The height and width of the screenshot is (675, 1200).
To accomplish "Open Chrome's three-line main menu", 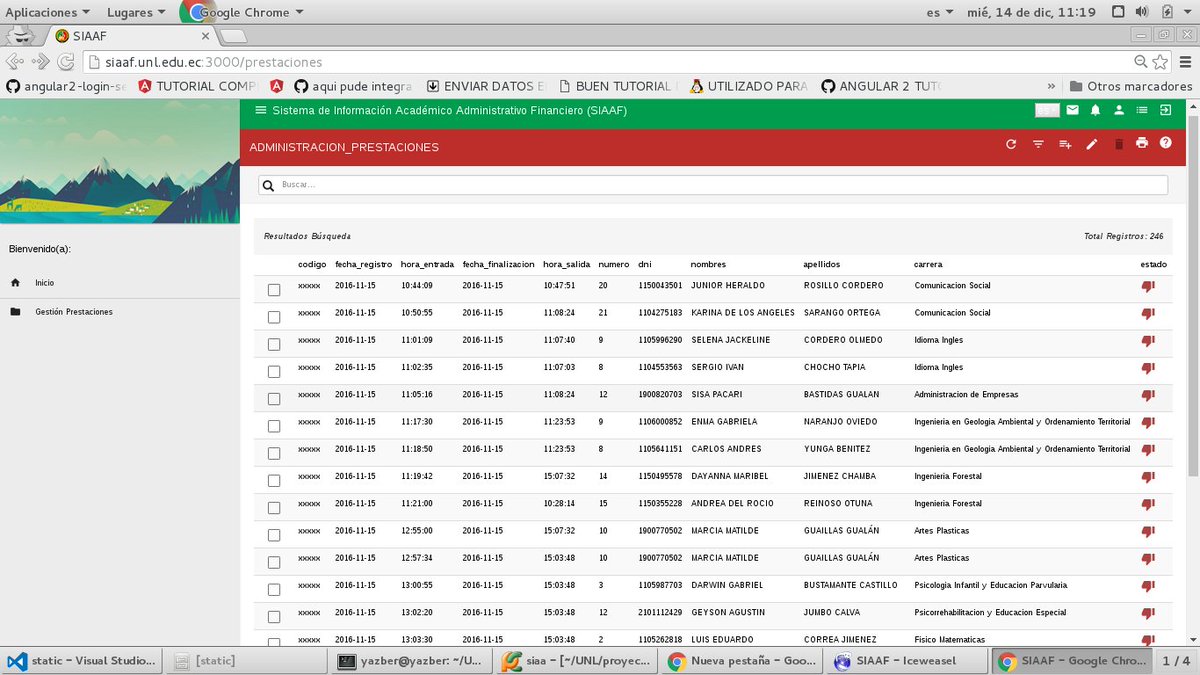I will 1183,62.
